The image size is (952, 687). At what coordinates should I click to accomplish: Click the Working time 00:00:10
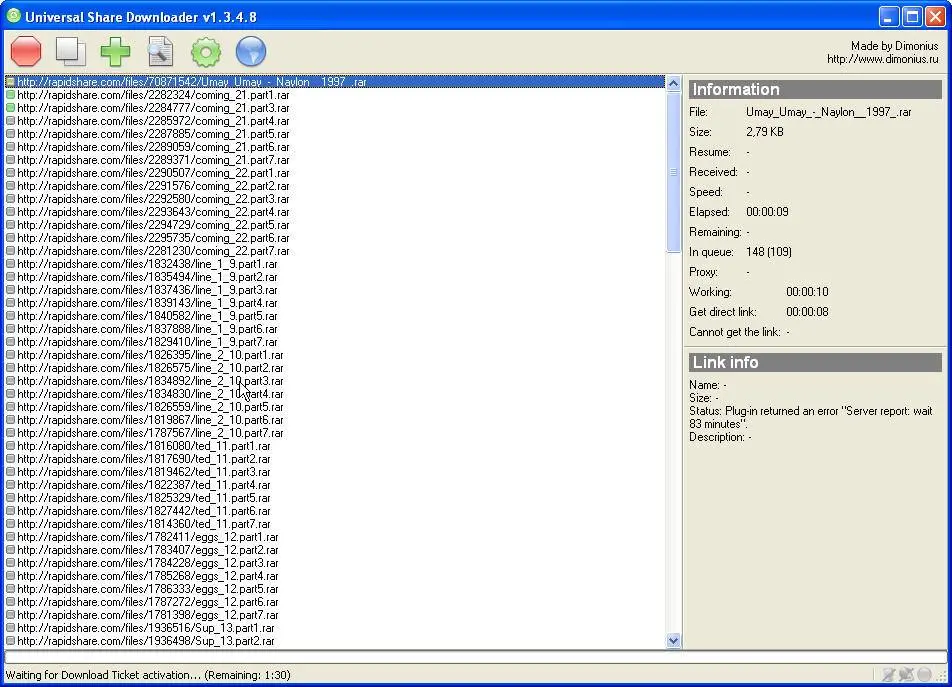tap(807, 292)
